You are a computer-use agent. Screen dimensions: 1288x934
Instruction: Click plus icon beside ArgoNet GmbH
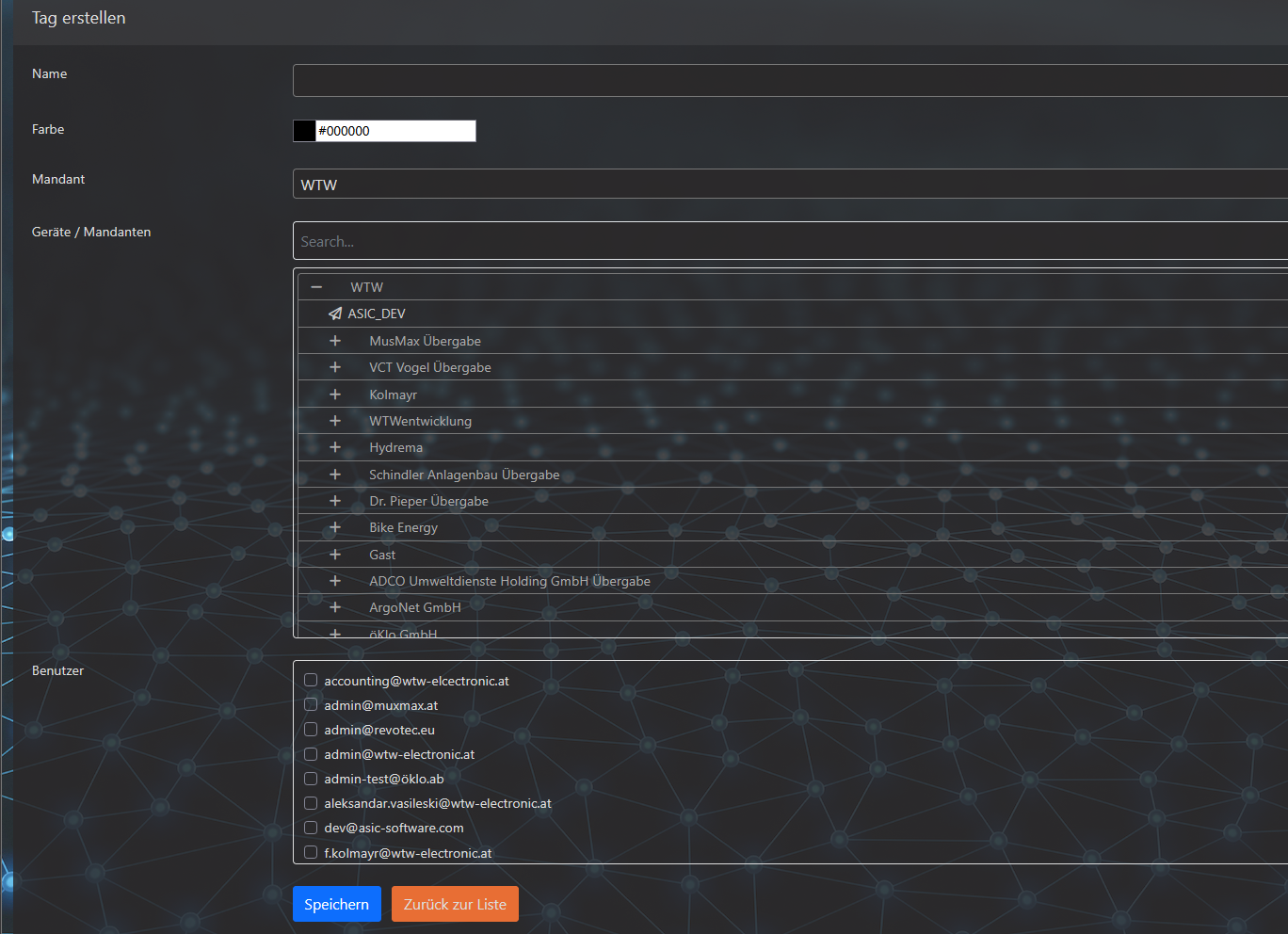coord(335,607)
